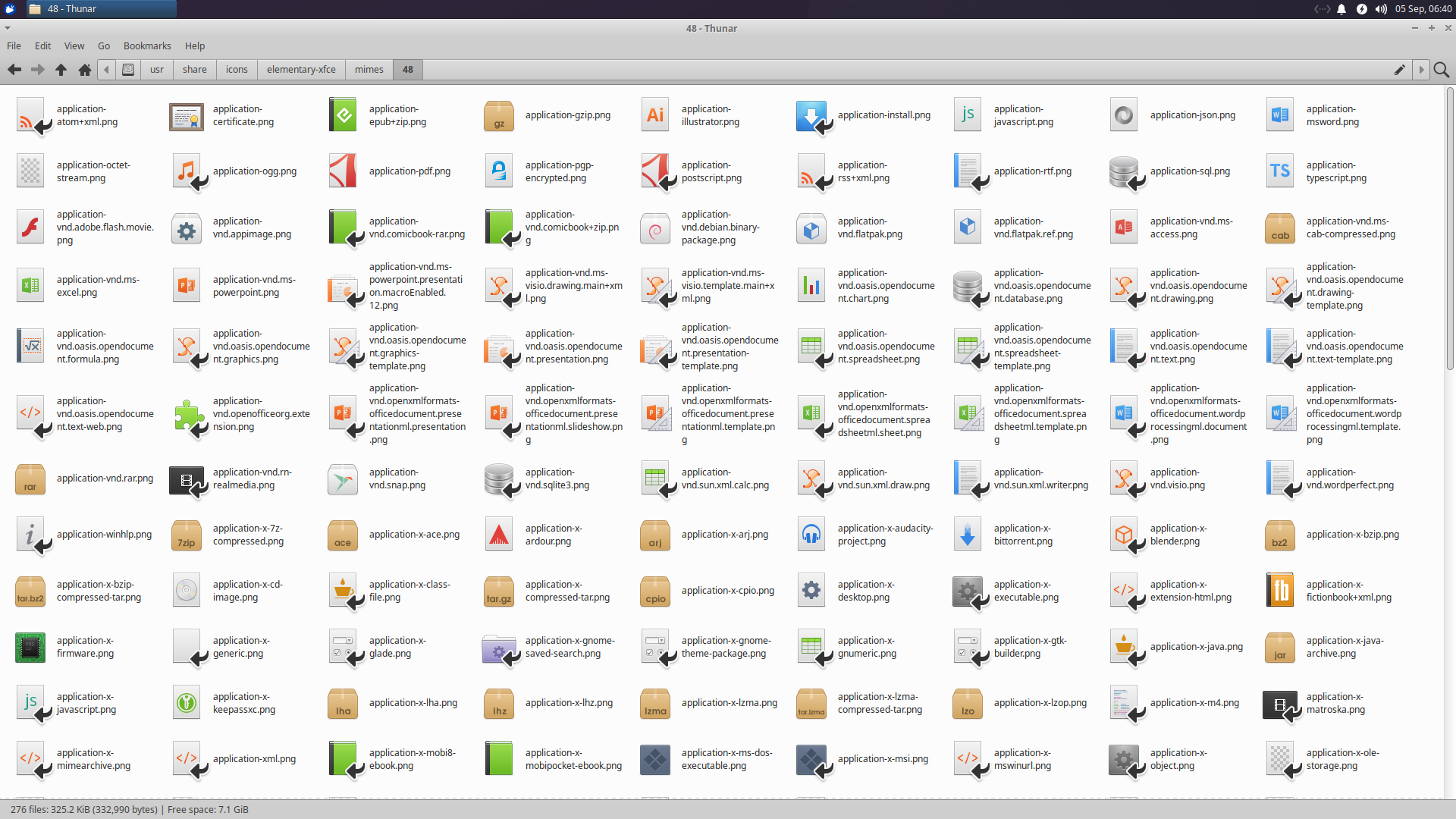
Task: Show earlier path entries with left arrow
Action: [106, 70]
